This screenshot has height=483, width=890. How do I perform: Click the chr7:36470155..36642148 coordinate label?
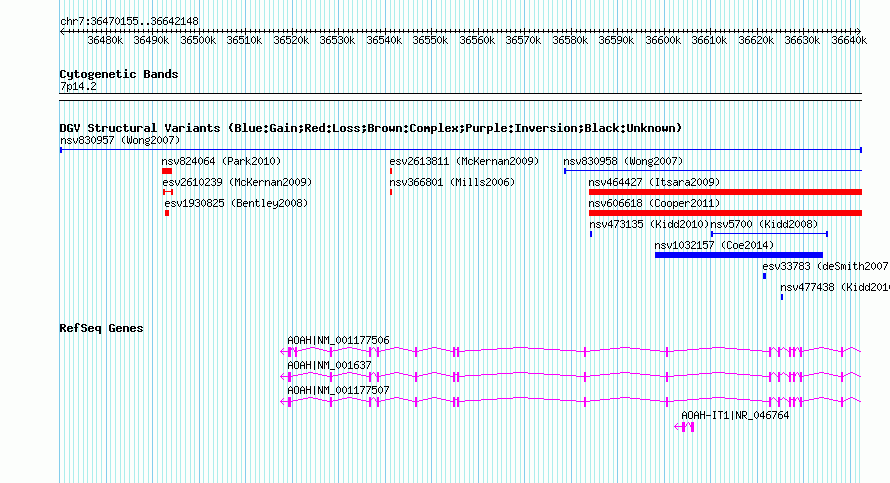(x=129, y=21)
